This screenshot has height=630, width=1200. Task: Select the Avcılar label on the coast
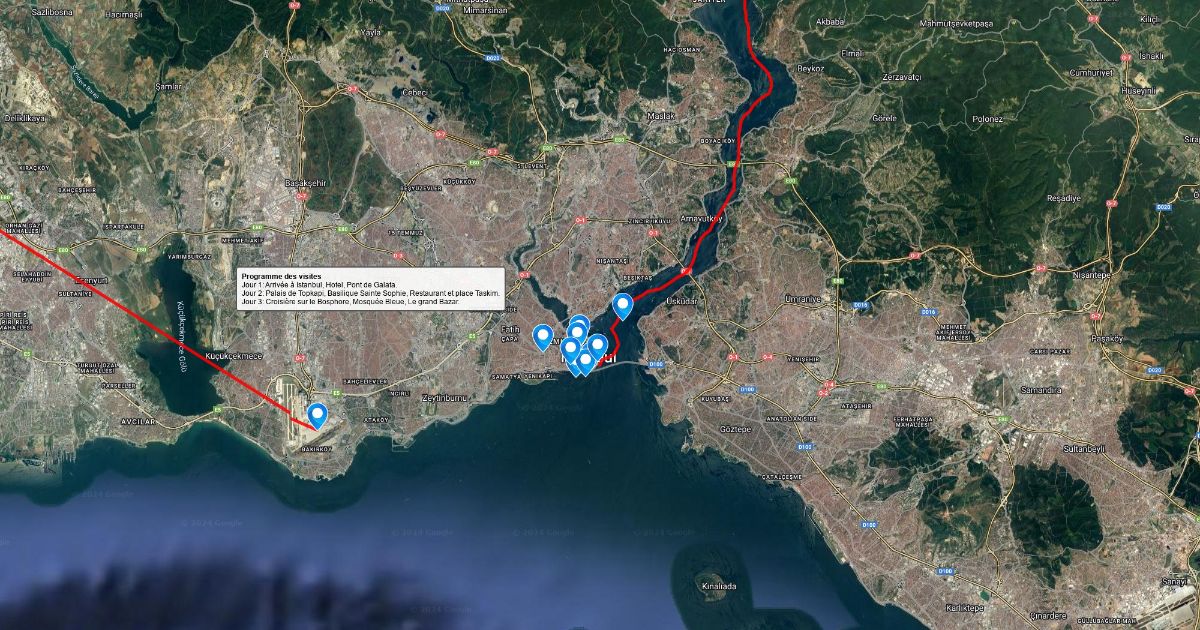click(139, 422)
